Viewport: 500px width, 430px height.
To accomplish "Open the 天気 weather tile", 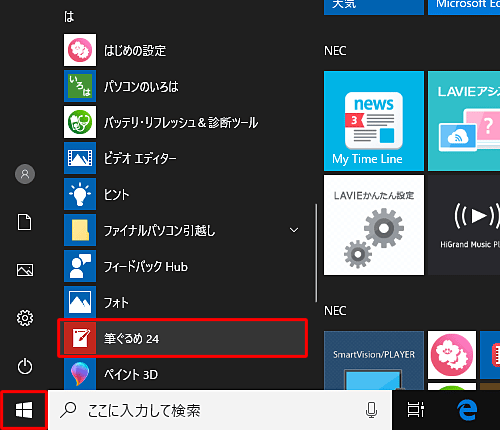I will [374, 7].
